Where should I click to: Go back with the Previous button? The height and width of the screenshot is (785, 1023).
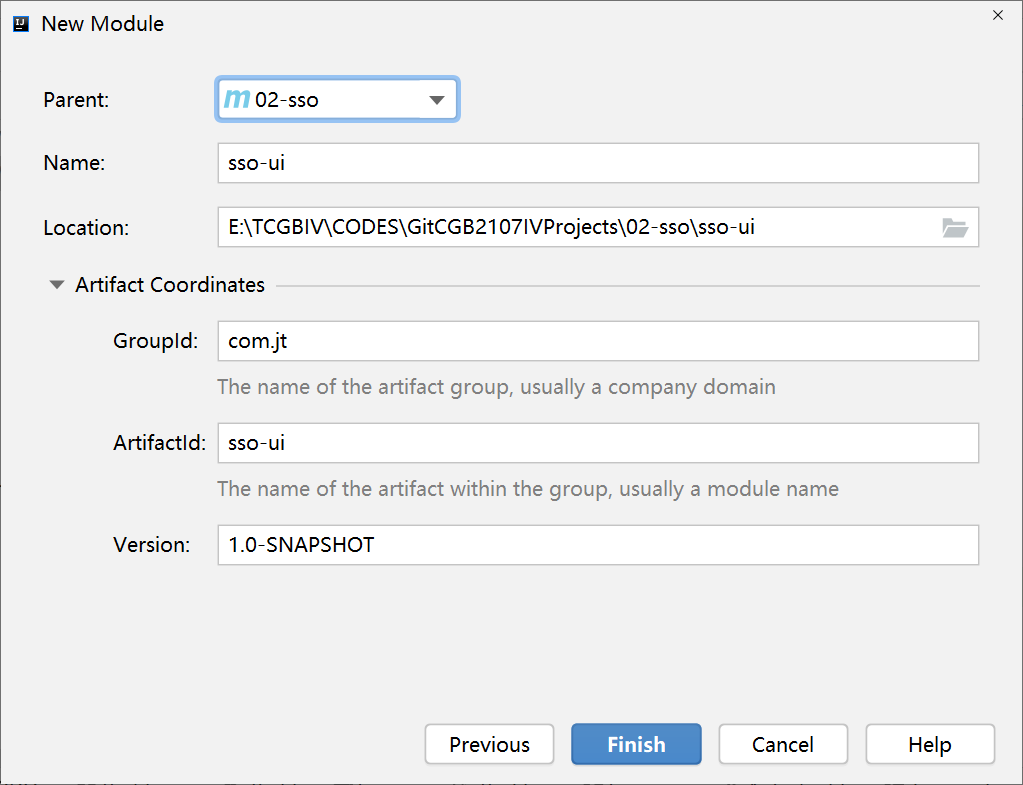tap(489, 744)
